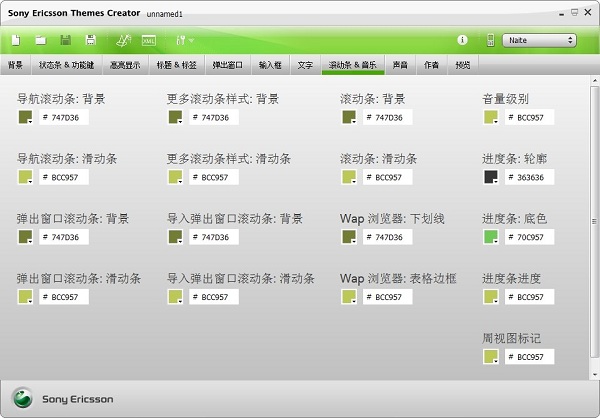This screenshot has width=600, height=418.
Task: Open the 状态条 & 功能键 tab
Action: (x=67, y=65)
